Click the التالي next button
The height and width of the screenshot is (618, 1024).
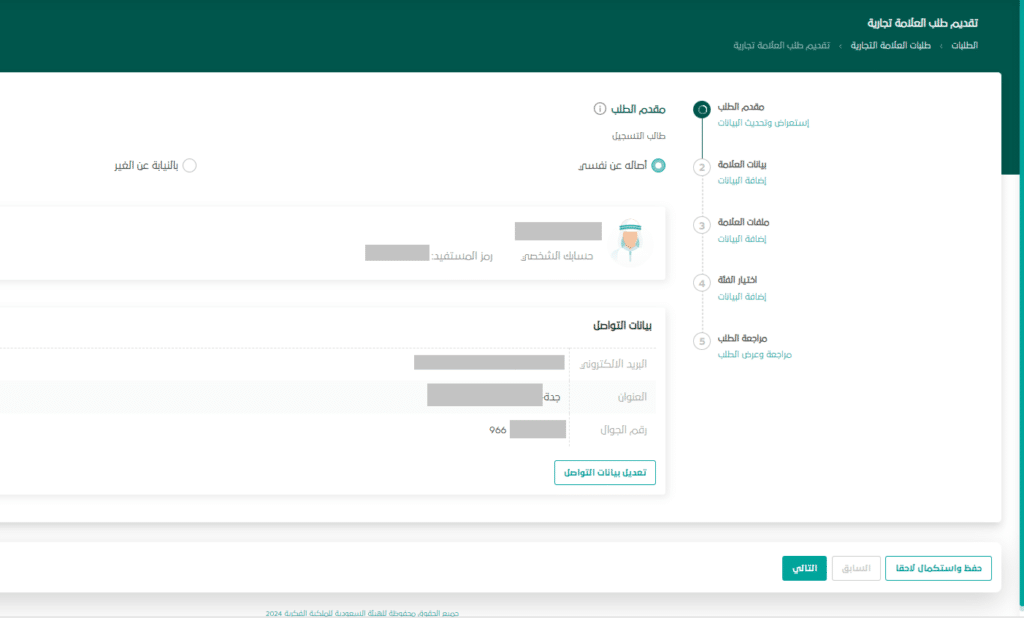[x=804, y=569]
